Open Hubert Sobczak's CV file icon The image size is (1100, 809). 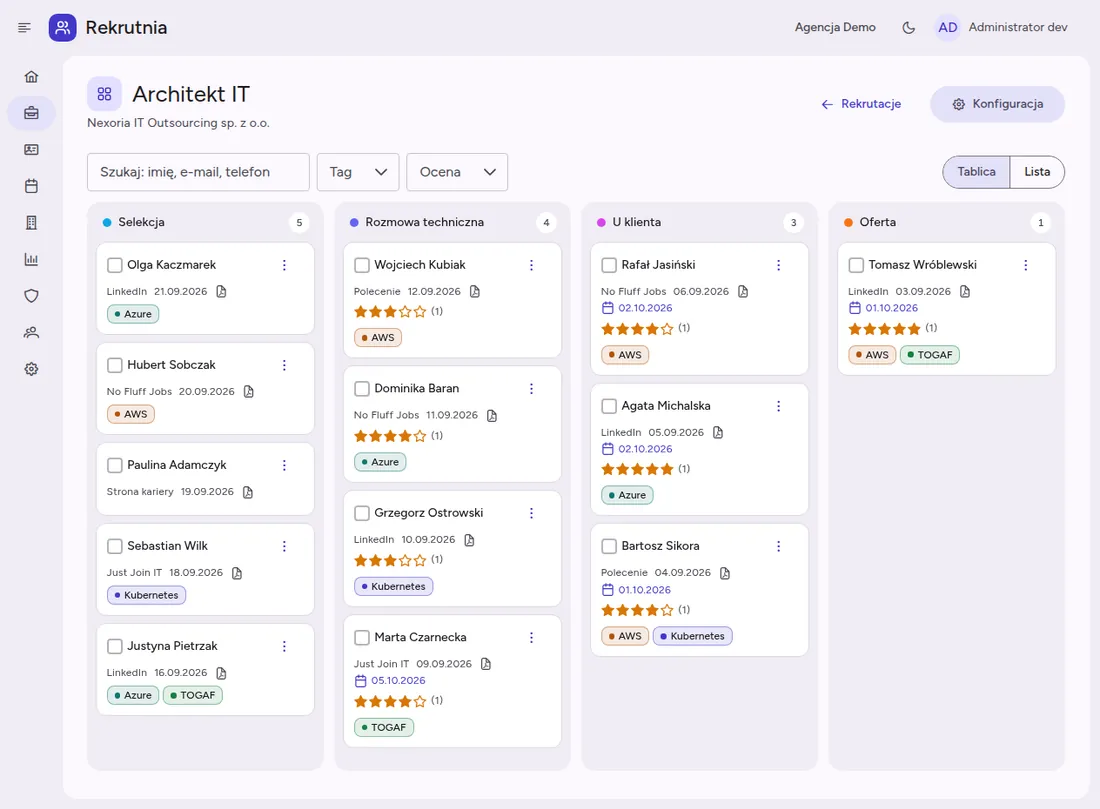pyautogui.click(x=248, y=392)
